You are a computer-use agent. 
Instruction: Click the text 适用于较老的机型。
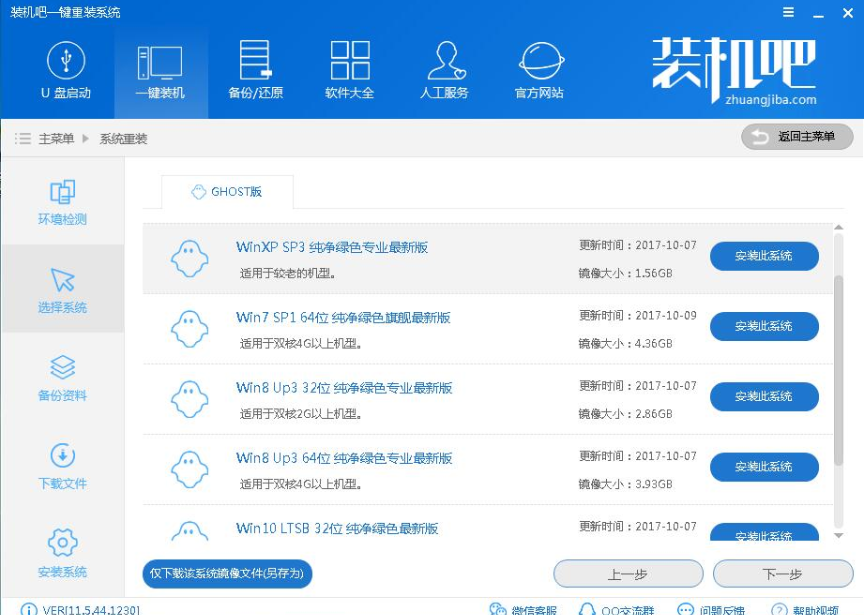click(x=287, y=273)
